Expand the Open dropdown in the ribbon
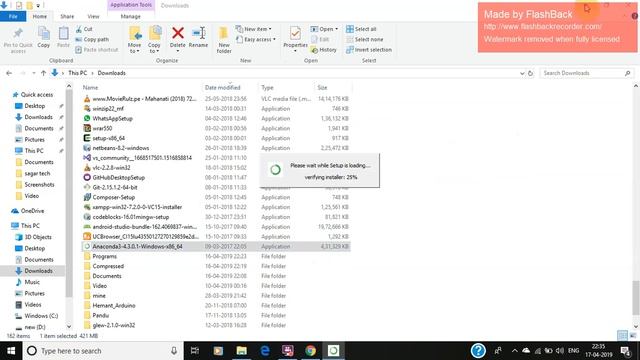Screen dimensions: 640x360 324,29
